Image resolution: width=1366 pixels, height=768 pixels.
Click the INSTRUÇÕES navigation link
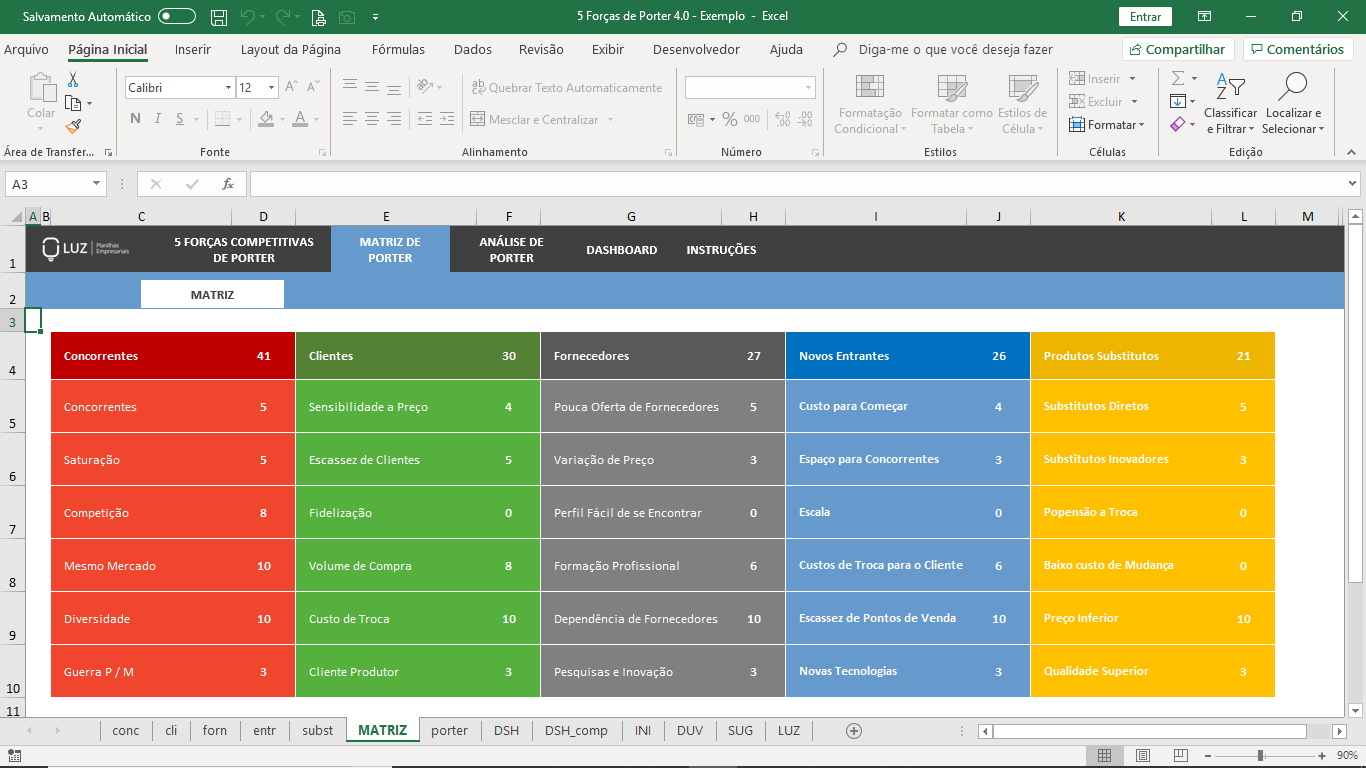click(721, 250)
